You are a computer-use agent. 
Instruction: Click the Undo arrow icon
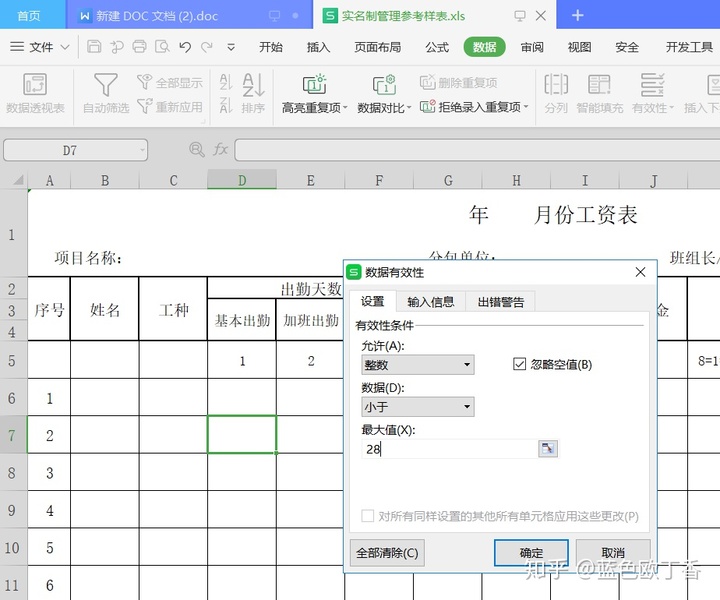(x=185, y=46)
